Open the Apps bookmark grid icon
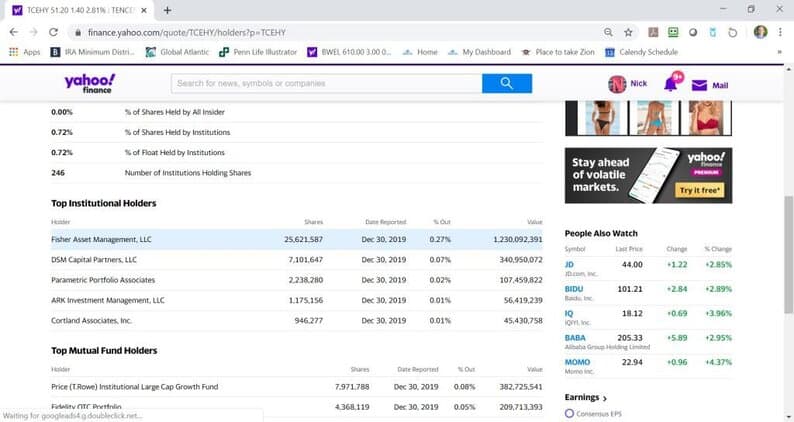 point(14,52)
